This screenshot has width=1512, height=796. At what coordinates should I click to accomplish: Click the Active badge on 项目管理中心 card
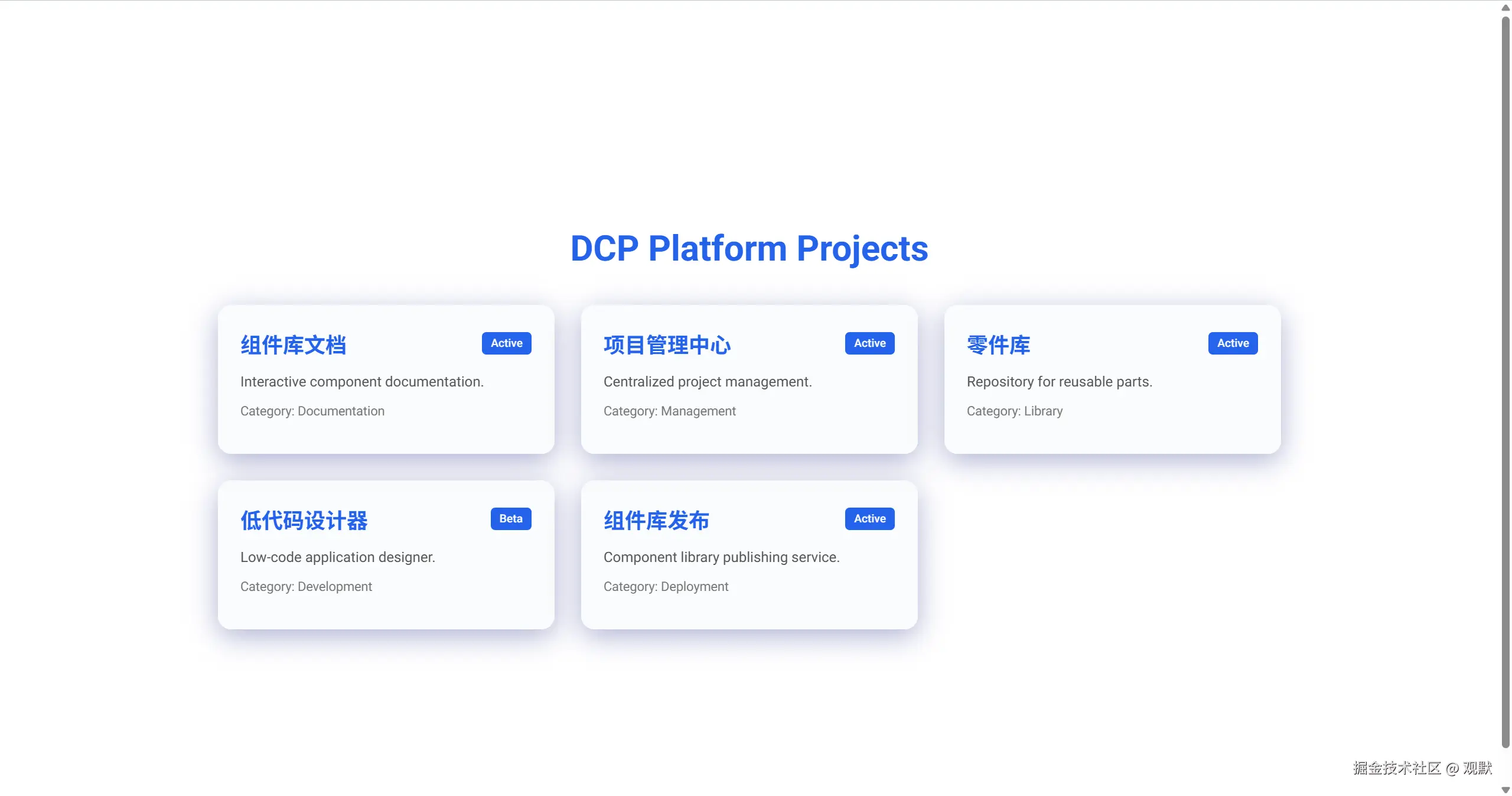click(x=869, y=343)
